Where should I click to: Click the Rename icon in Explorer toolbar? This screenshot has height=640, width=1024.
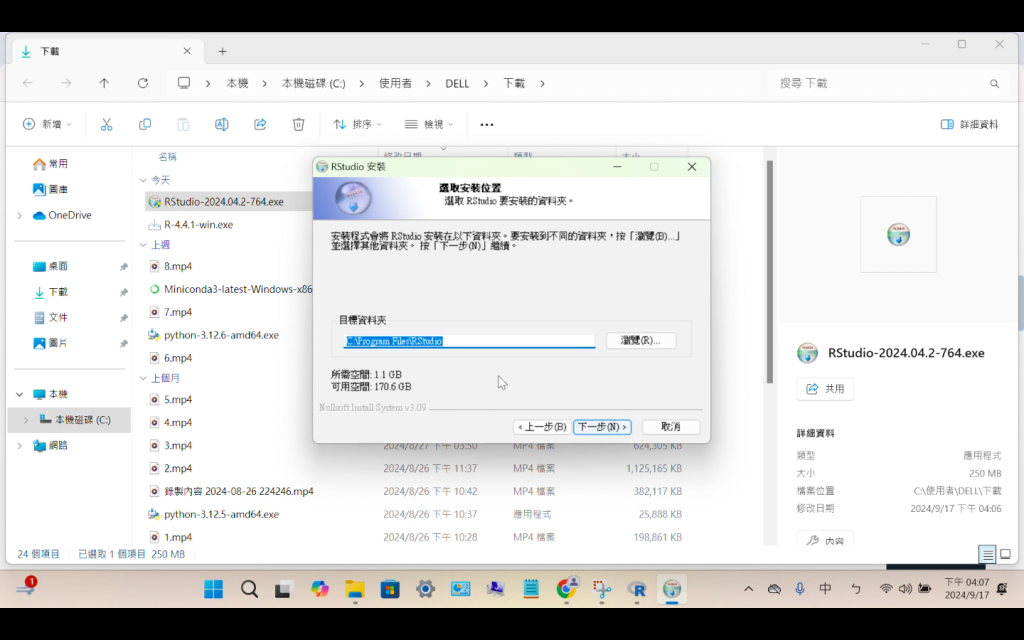pos(221,124)
